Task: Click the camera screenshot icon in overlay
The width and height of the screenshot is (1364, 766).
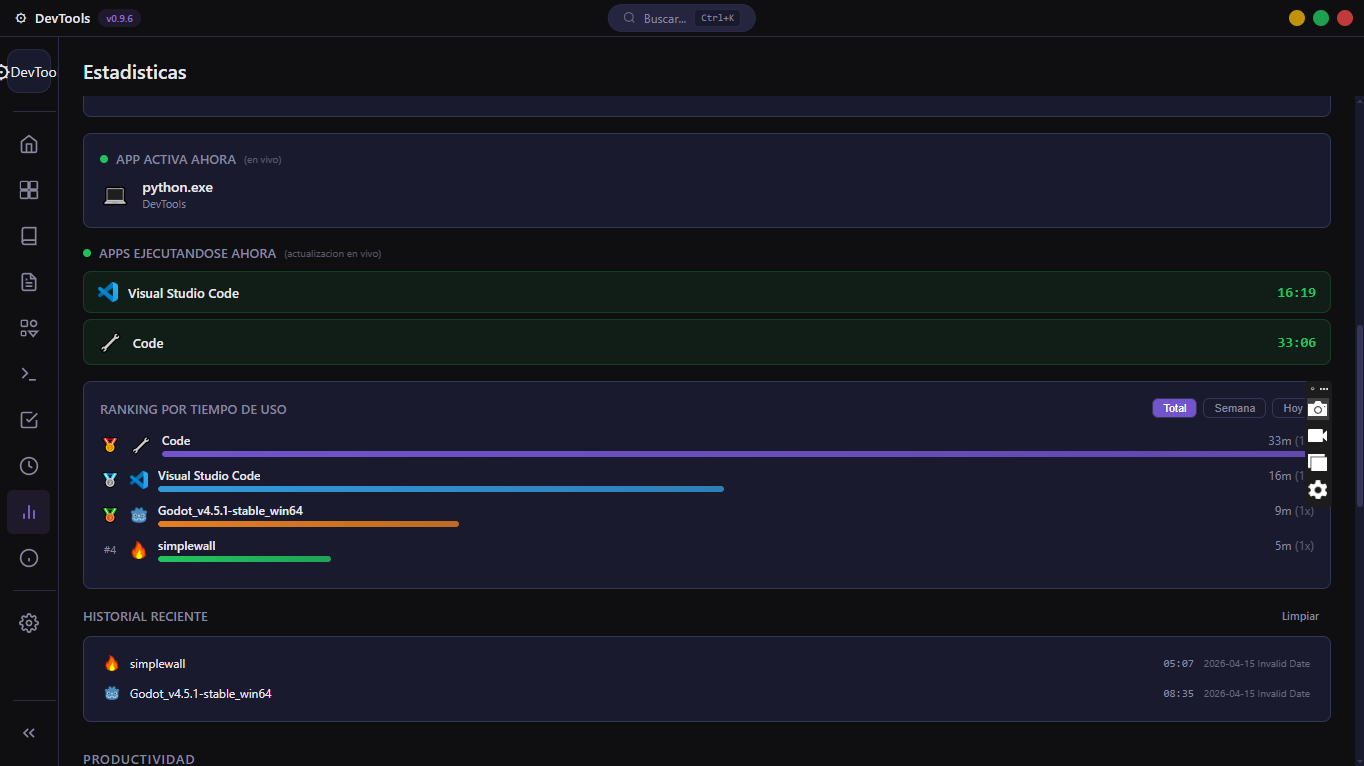Action: [x=1318, y=408]
